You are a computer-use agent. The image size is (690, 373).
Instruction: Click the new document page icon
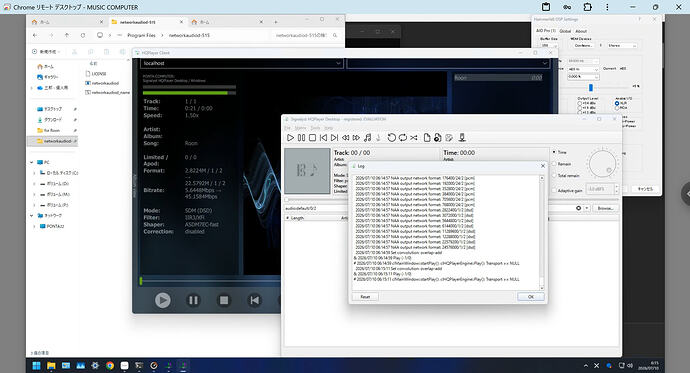click(426, 138)
